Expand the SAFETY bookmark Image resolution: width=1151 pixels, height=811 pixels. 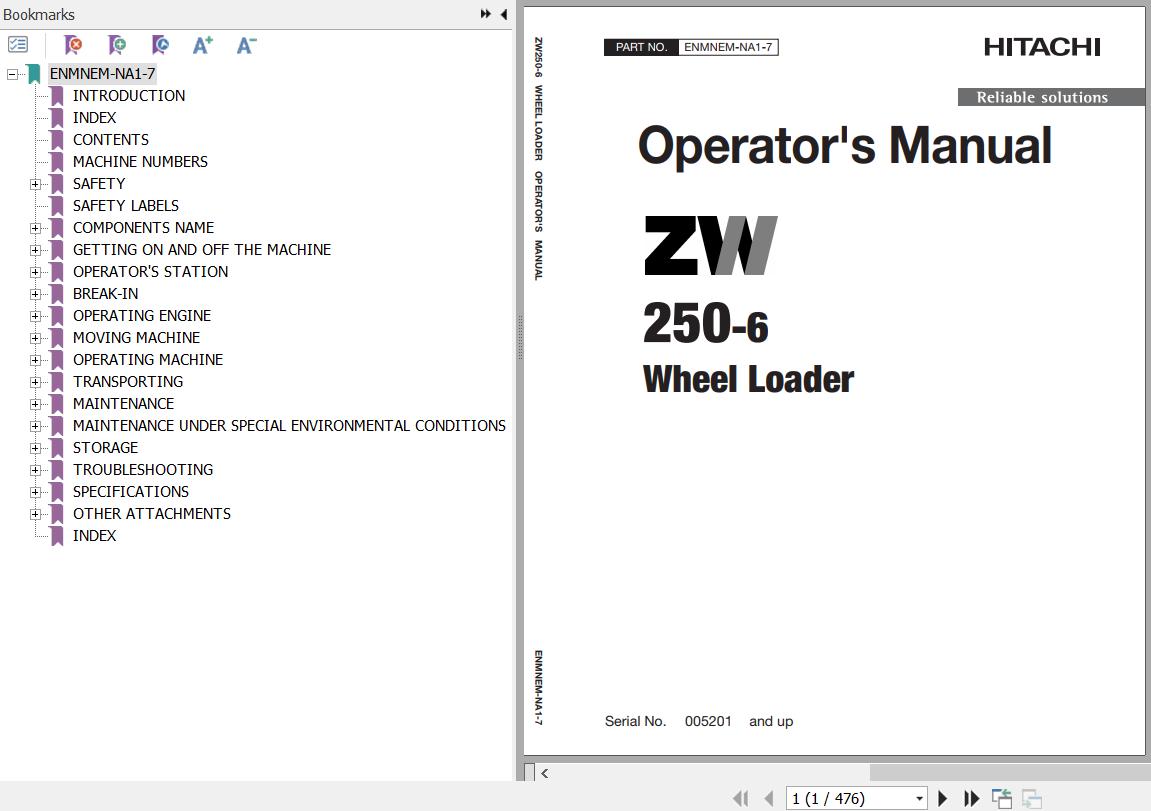[x=35, y=184]
